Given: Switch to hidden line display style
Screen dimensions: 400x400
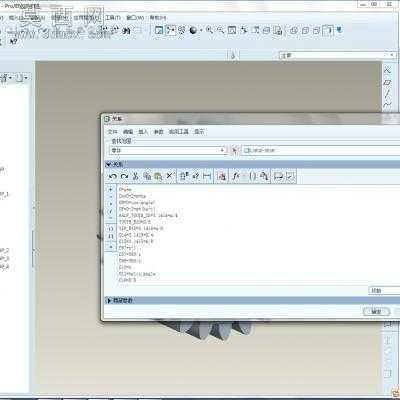Looking at the screenshot, I should (305, 30).
